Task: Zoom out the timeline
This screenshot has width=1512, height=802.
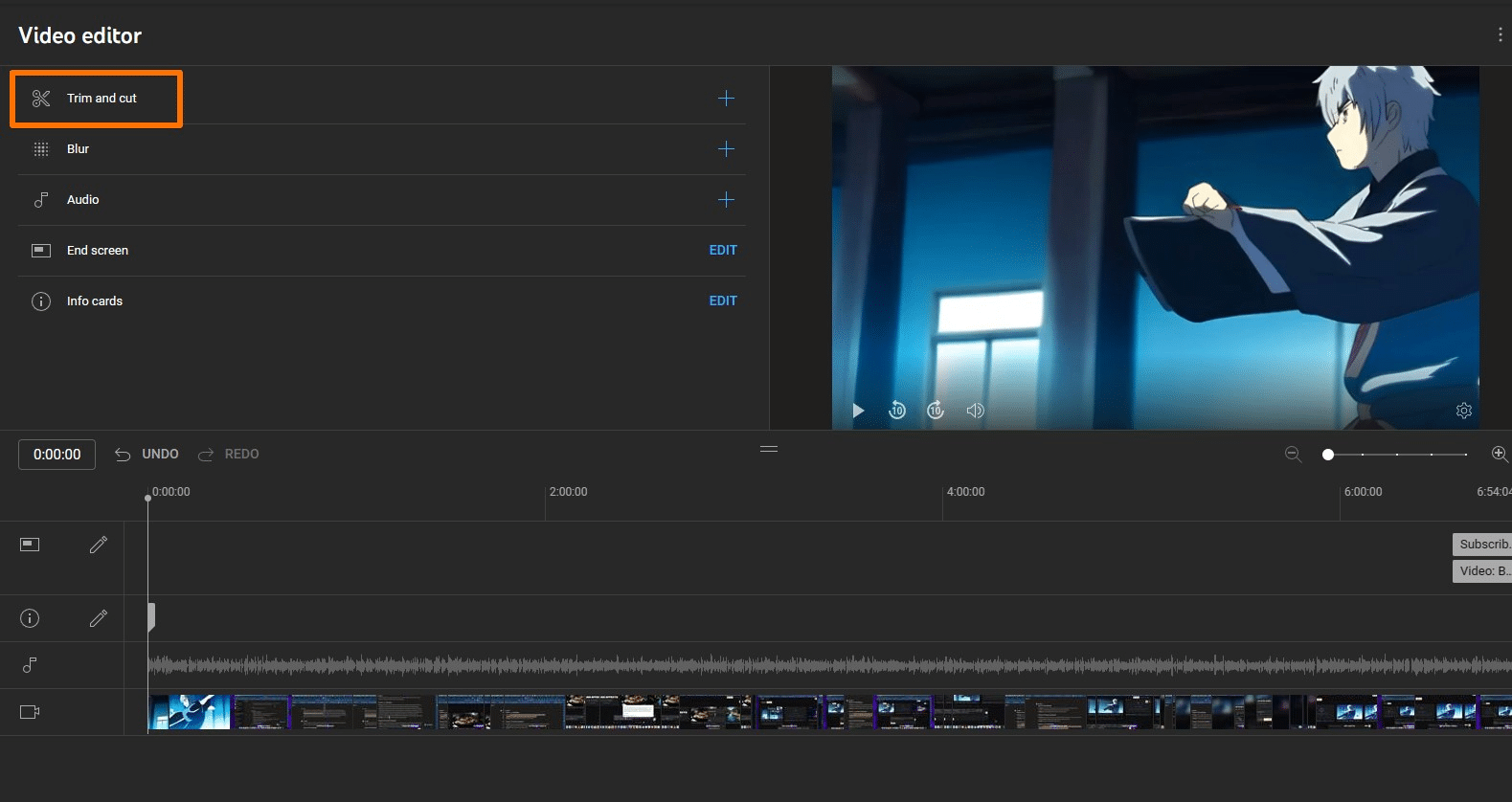Action: click(x=1293, y=455)
